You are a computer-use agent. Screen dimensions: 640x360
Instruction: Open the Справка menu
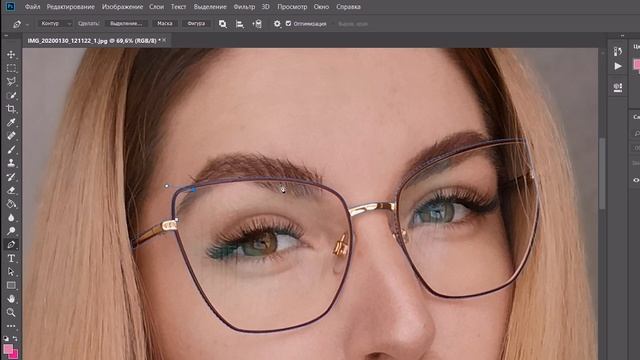(349, 7)
